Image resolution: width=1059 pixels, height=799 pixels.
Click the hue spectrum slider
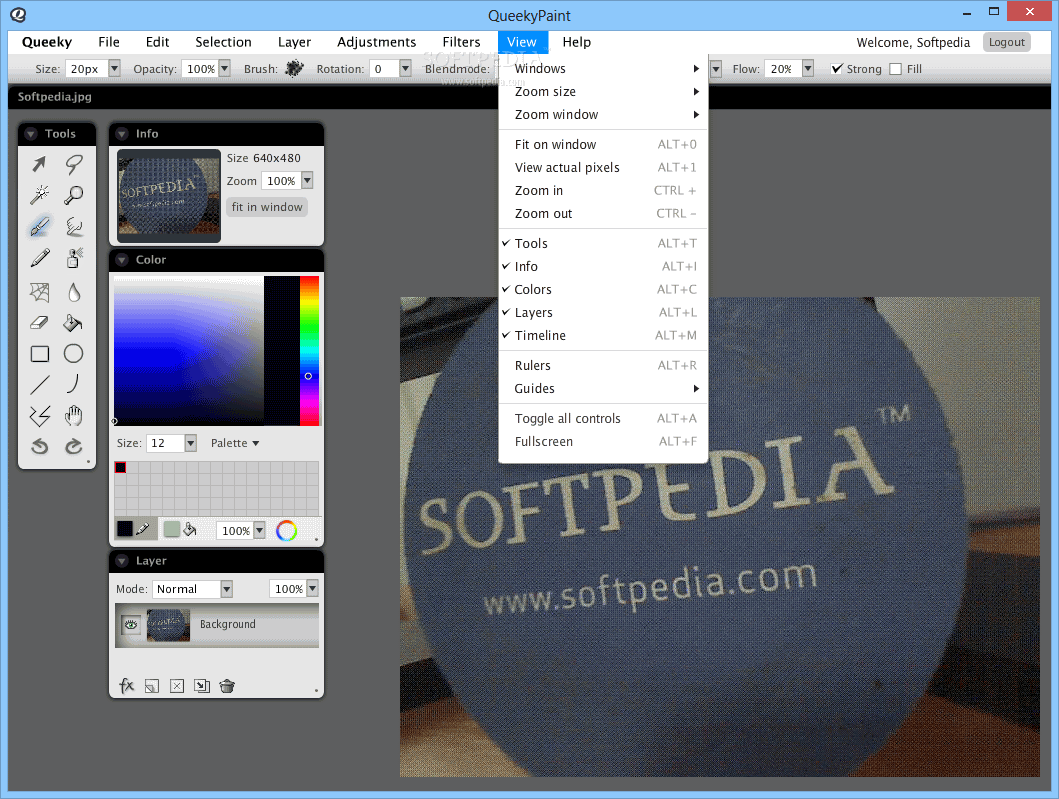tap(309, 351)
